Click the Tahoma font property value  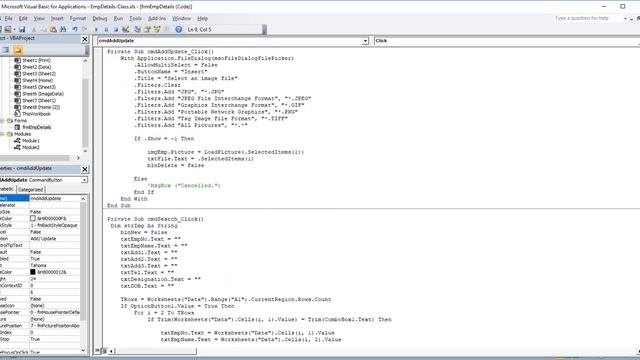pos(55,265)
